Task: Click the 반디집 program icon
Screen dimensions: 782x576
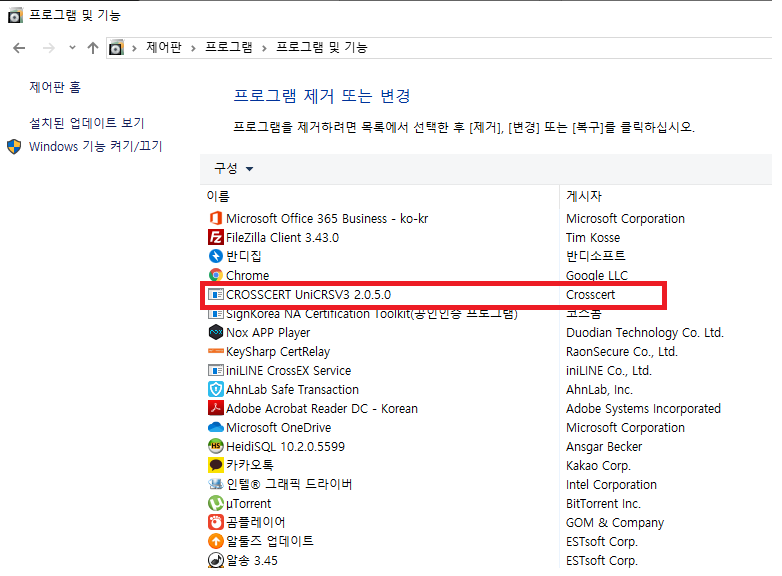Action: (x=215, y=256)
